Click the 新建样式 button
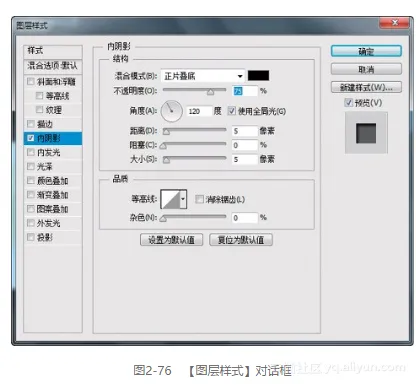Viewport: 416px width, 385px height. [366, 87]
